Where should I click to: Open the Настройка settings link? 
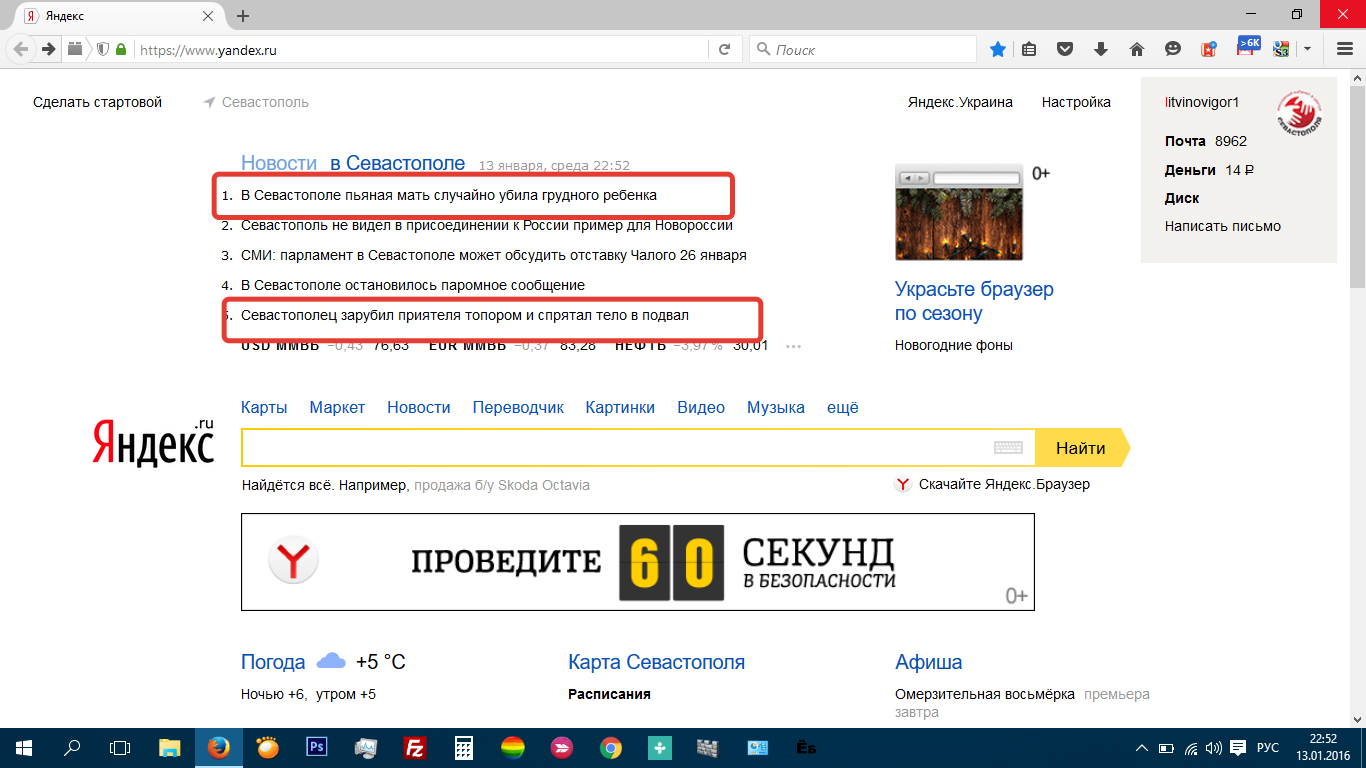click(1076, 102)
